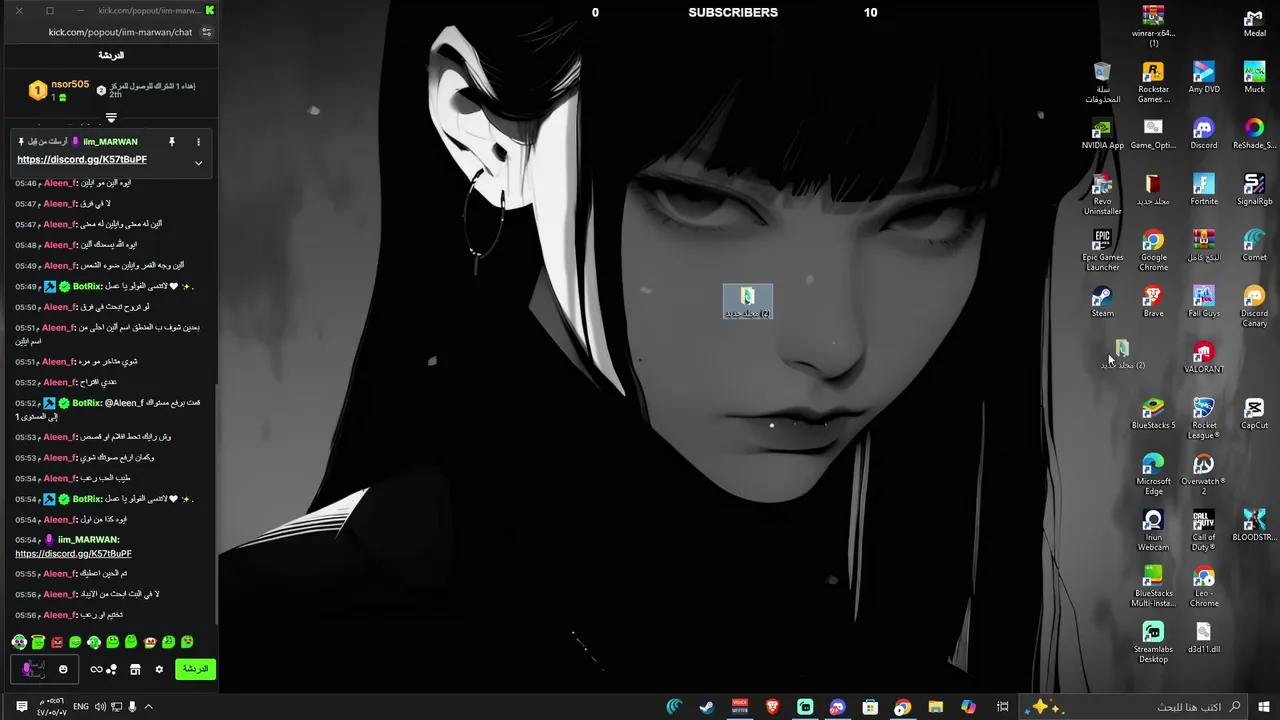Click nsor505 in the leaderboard
The height and width of the screenshot is (720, 1280).
(70, 85)
